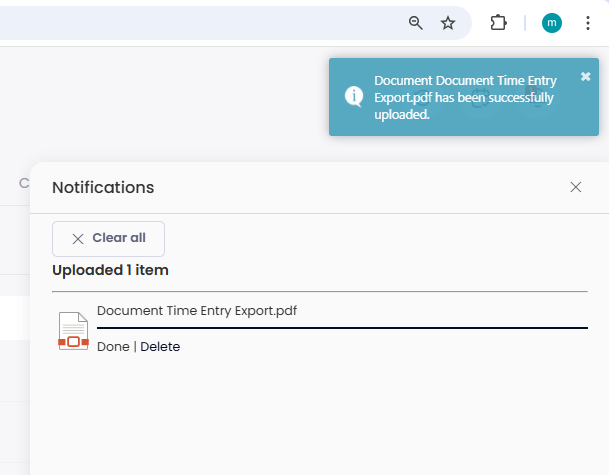Open the Chrome profile avatar "m"
Screen dimensions: 609x476
(552, 23)
